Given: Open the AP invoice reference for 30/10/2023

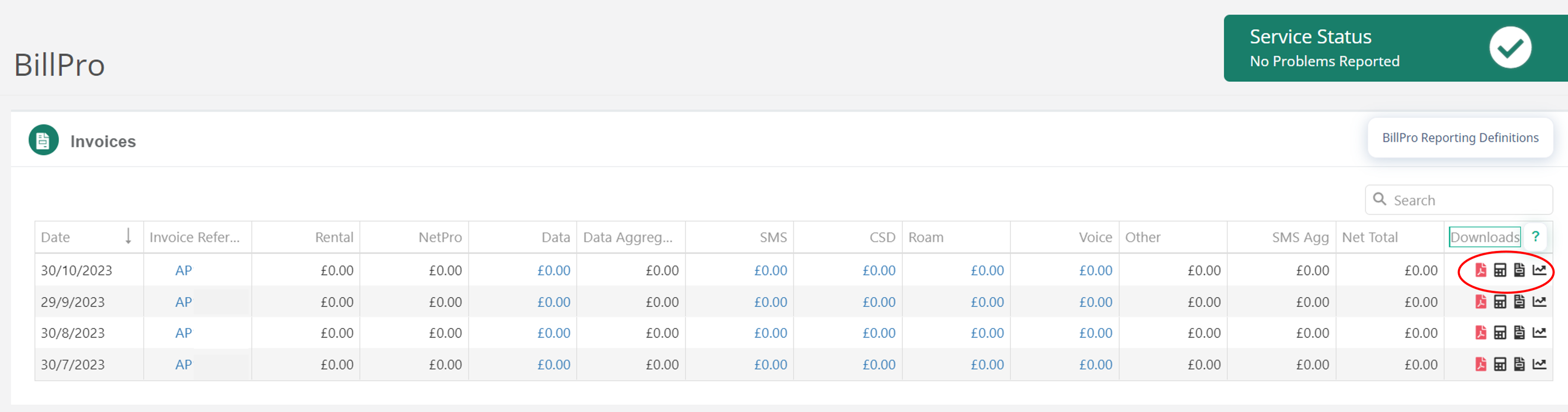Looking at the screenshot, I should [x=183, y=271].
